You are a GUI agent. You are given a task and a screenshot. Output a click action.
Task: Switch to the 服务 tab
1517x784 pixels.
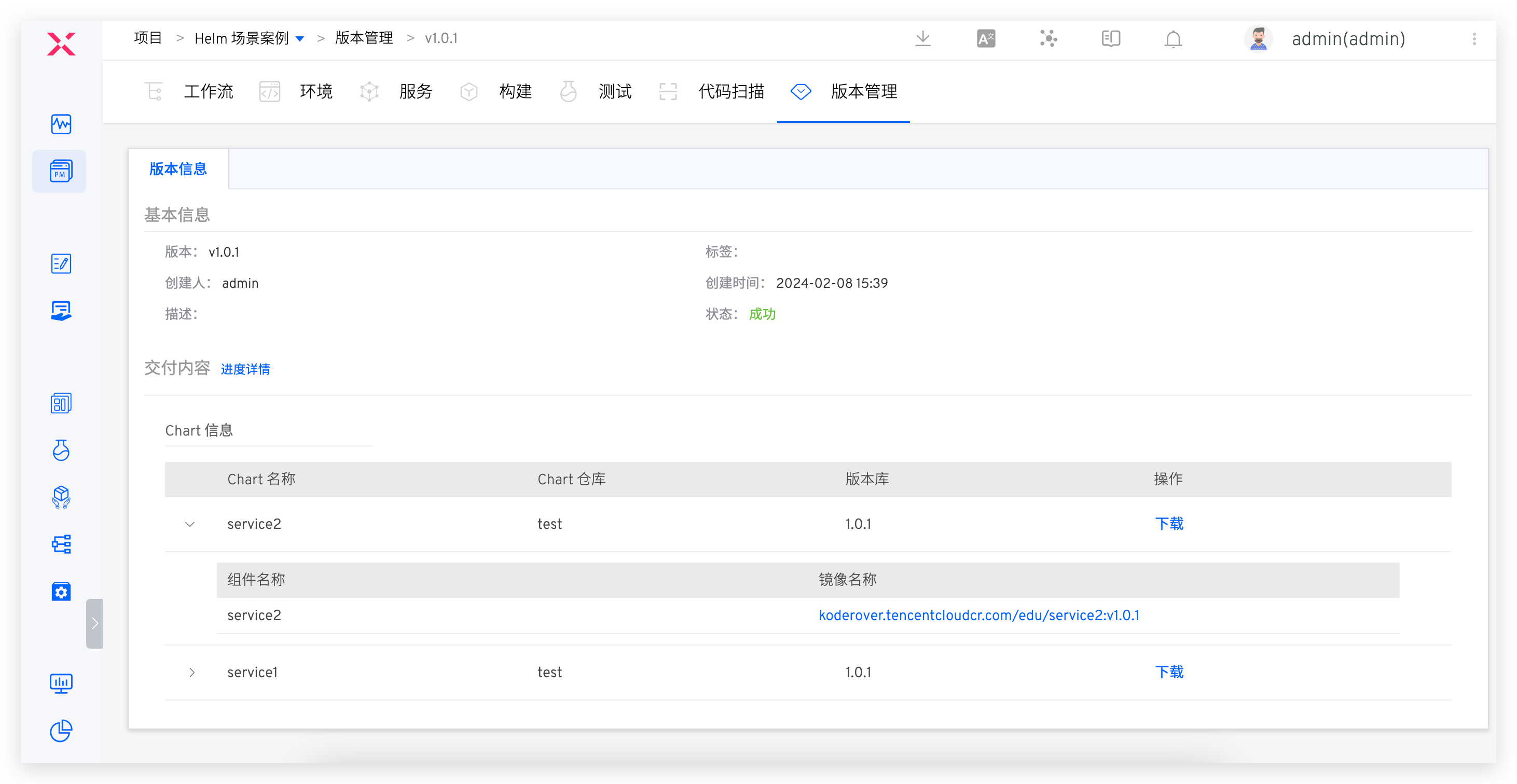[396, 91]
